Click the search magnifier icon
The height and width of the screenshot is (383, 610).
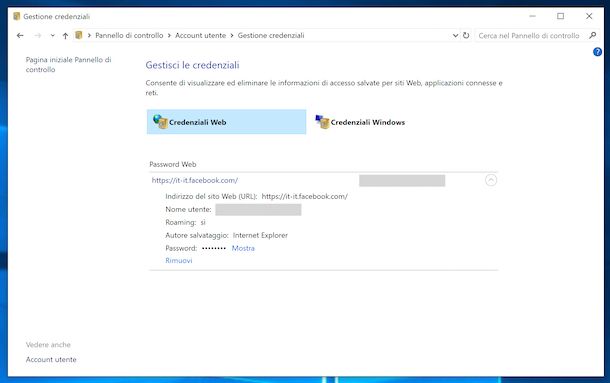(x=592, y=35)
